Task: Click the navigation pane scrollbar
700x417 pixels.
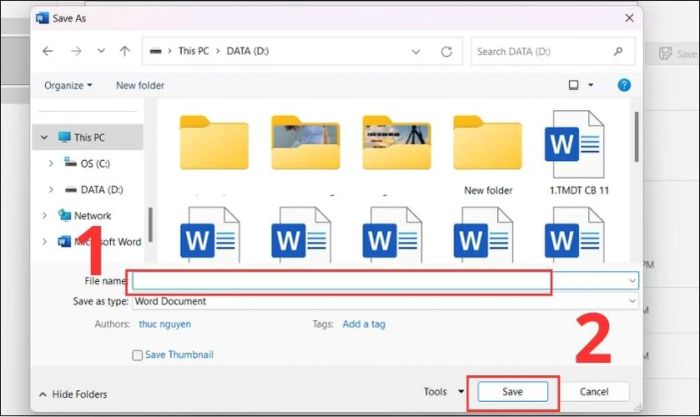Action: point(150,225)
